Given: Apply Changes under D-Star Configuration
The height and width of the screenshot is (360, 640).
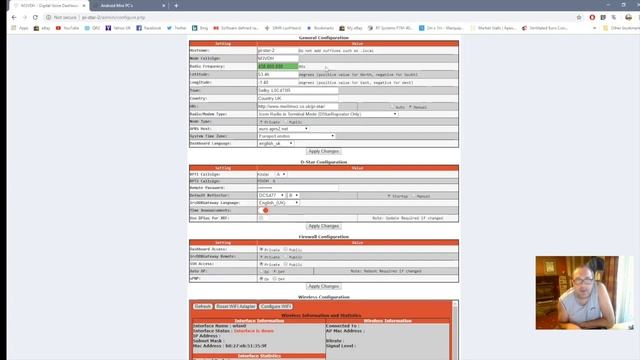Looking at the screenshot, I should click(x=324, y=226).
